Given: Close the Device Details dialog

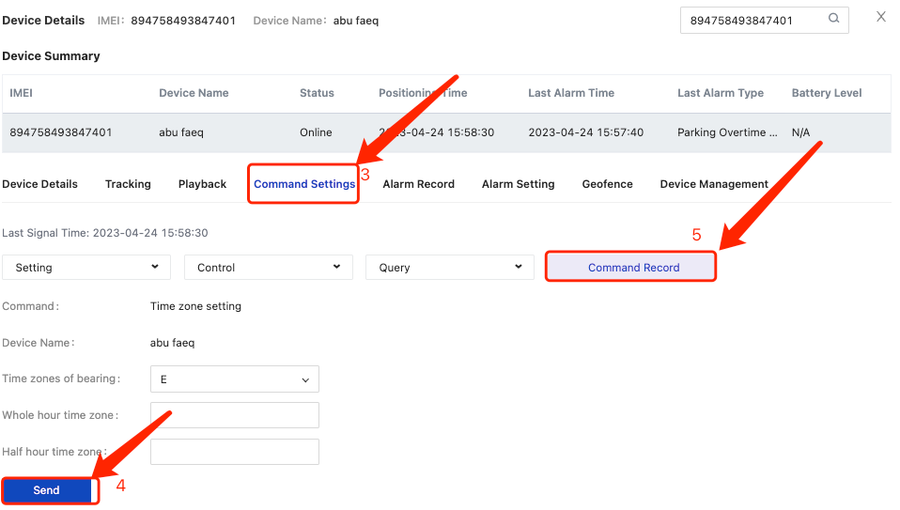Looking at the screenshot, I should [x=880, y=17].
